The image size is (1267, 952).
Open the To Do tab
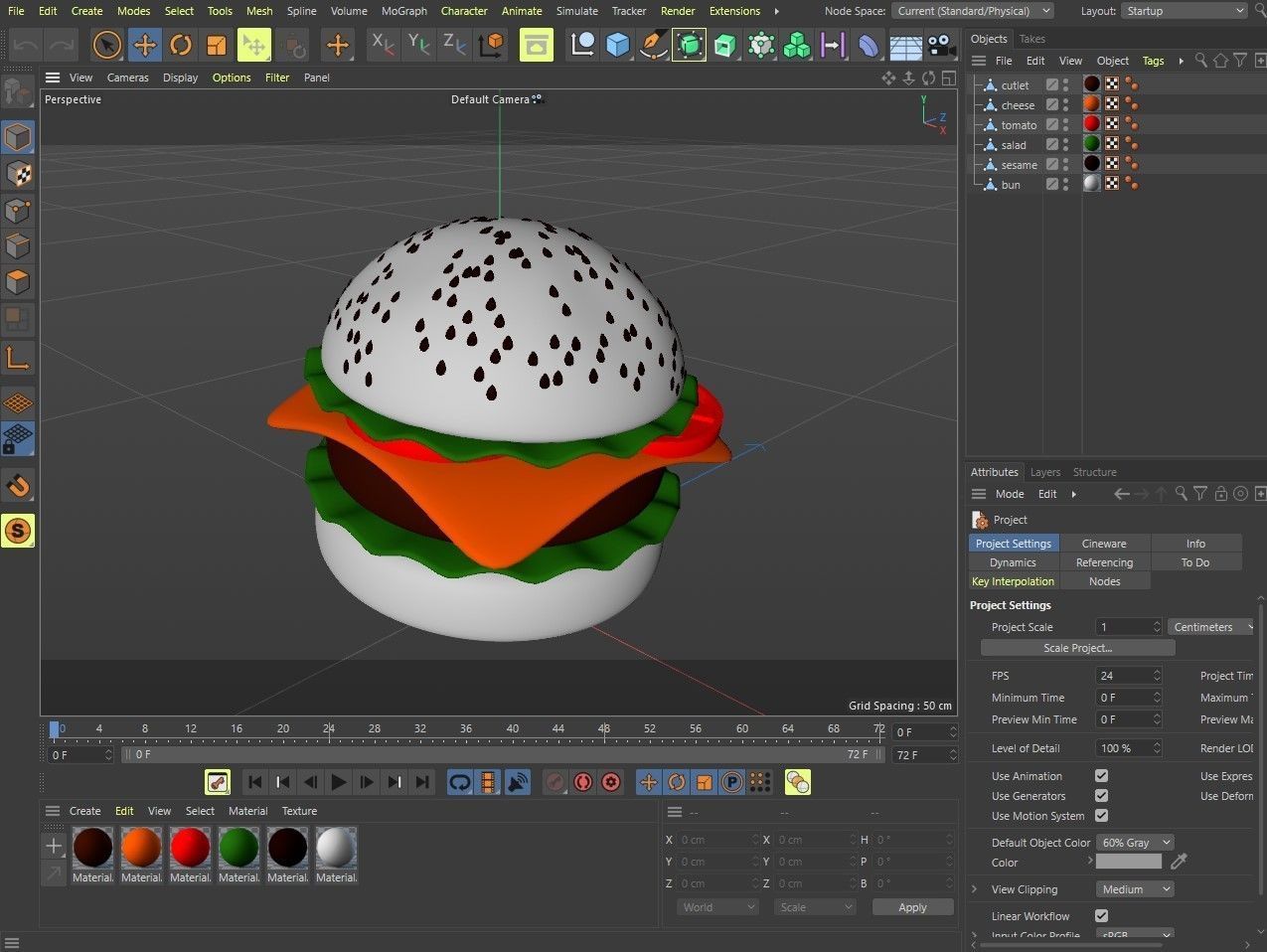[x=1195, y=562]
